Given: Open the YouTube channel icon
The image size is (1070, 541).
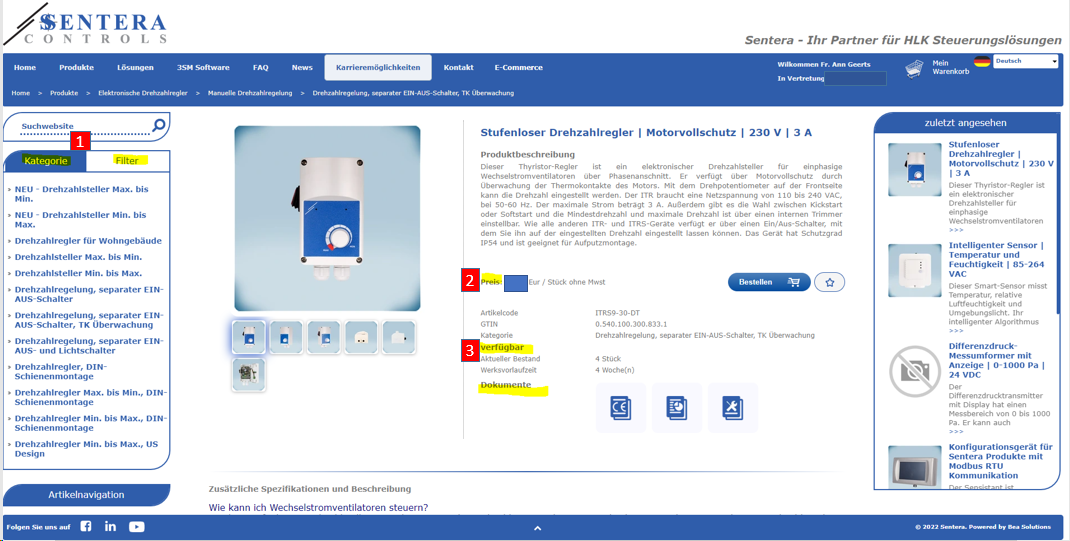Looking at the screenshot, I should tap(136, 526).
